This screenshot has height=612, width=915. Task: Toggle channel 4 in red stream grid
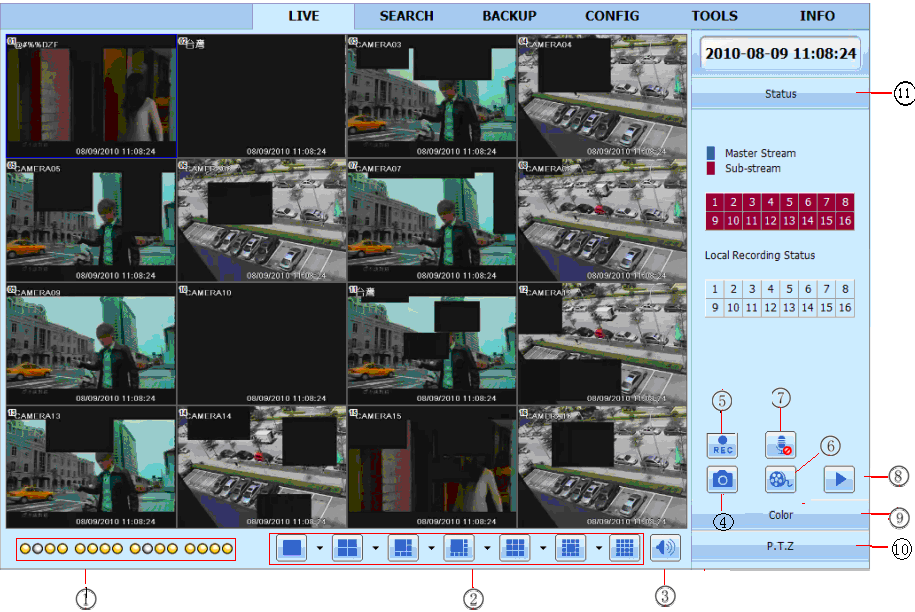770,202
